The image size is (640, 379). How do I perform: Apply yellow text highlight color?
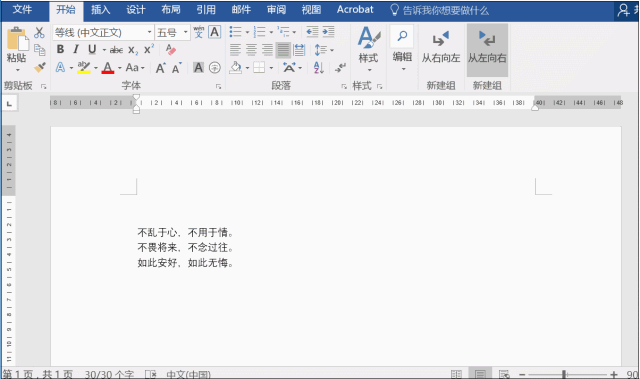click(84, 67)
